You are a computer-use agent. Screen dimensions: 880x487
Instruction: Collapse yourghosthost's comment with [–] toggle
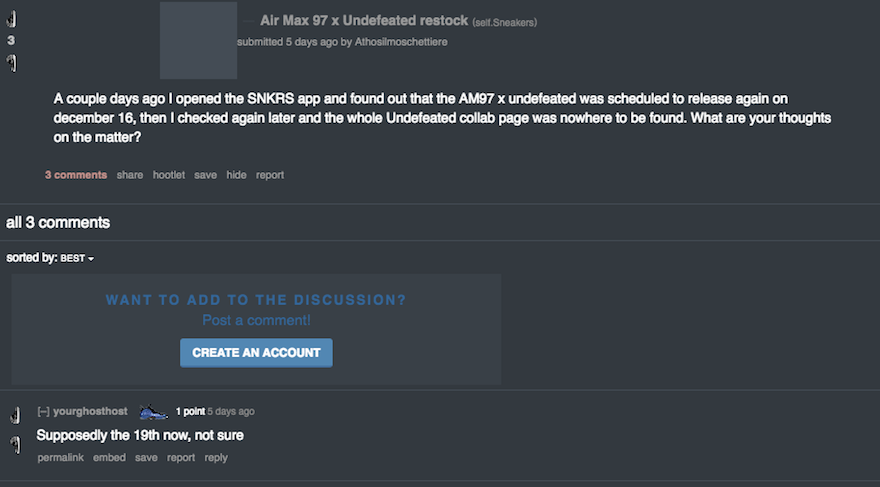click(x=43, y=411)
